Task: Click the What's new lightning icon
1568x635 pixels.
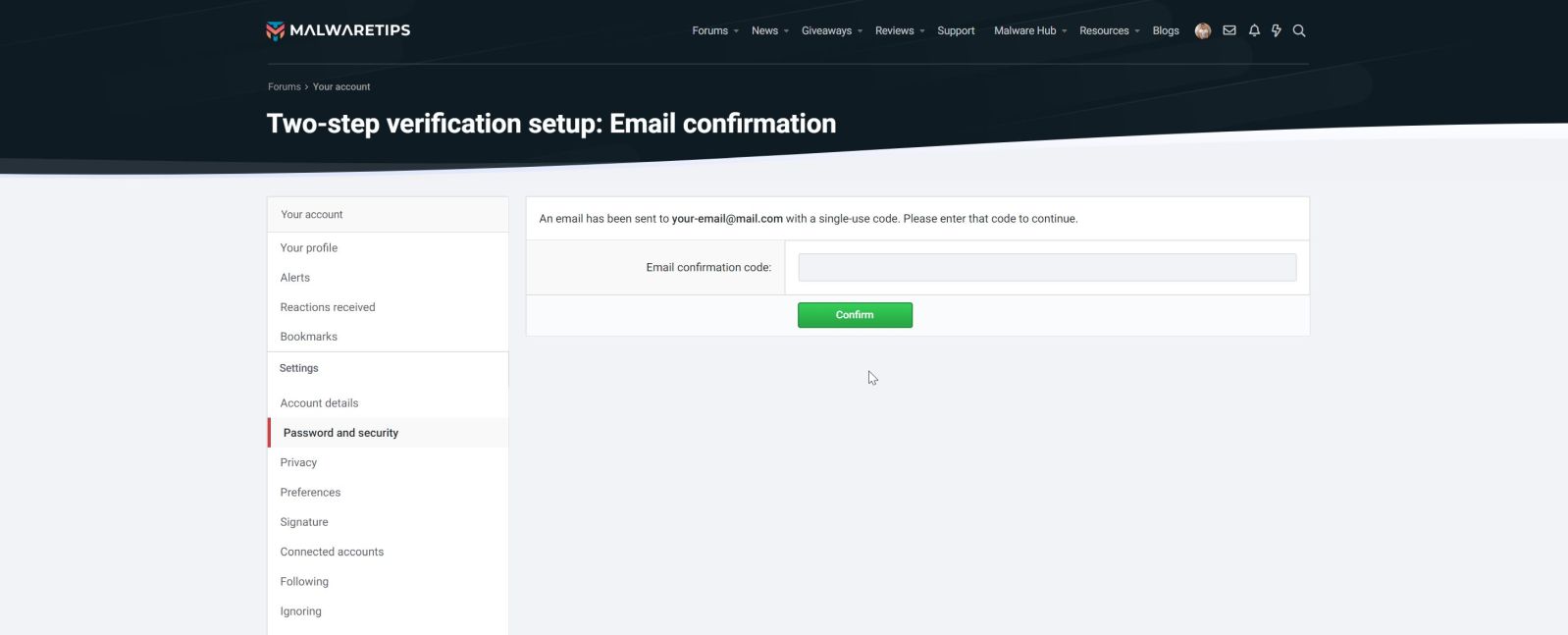Action: point(1277,30)
